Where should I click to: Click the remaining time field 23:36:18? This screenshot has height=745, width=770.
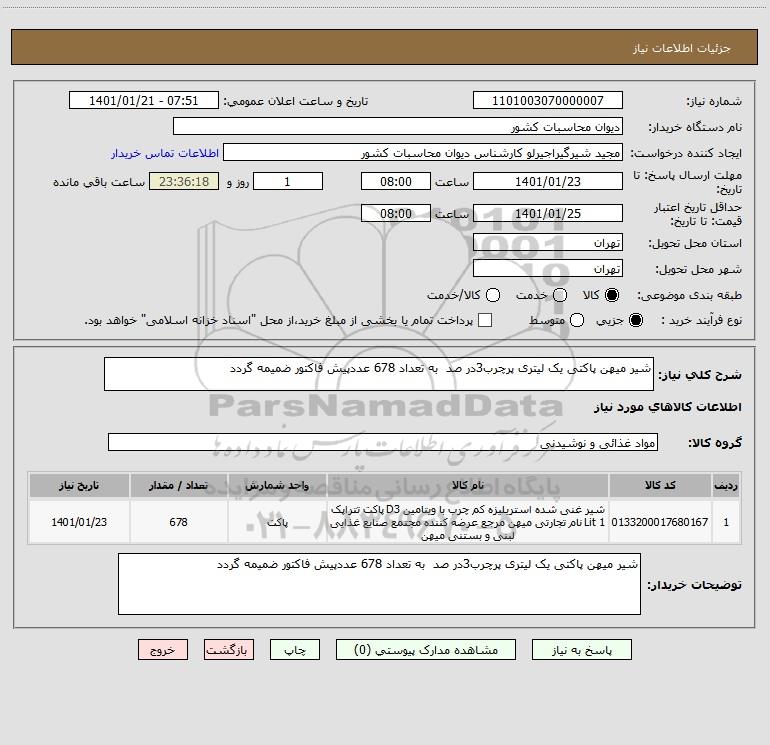point(184,181)
